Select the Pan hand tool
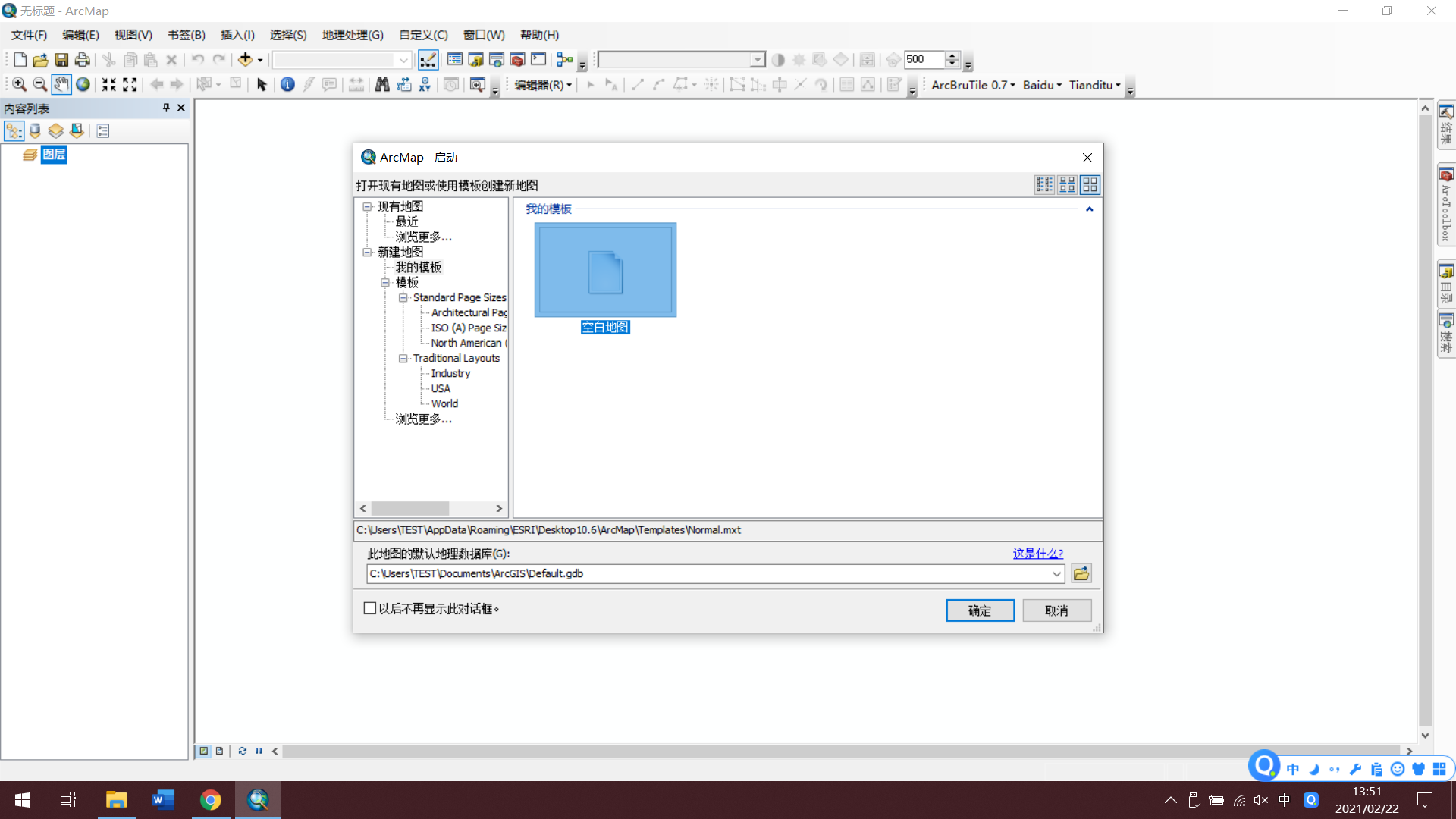The height and width of the screenshot is (819, 1456). coord(61,85)
